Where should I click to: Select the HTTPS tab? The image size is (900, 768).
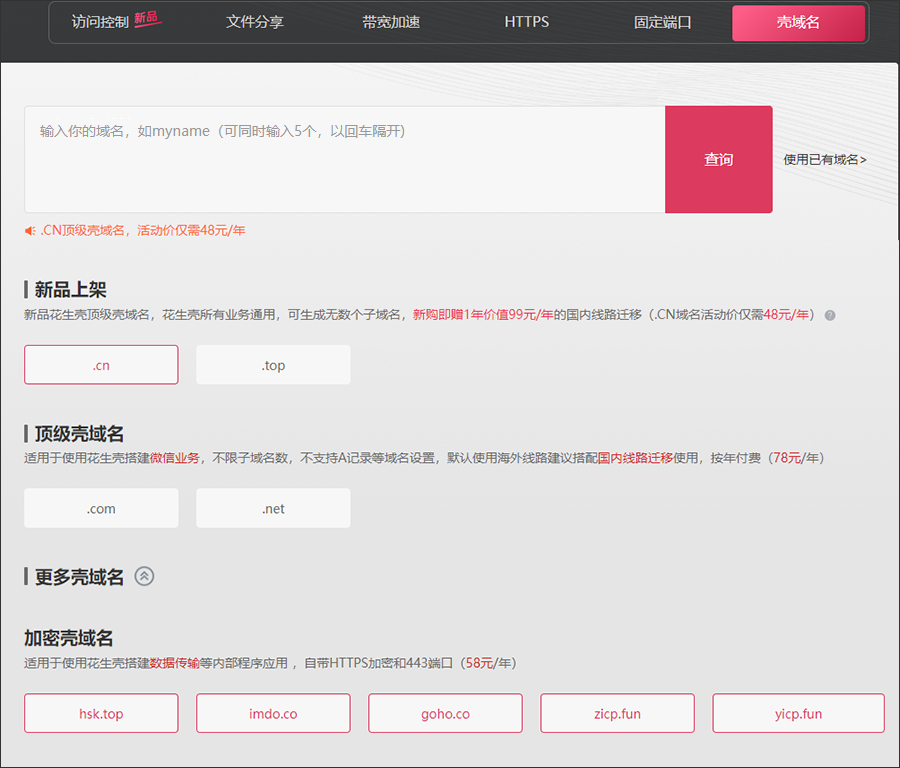526,22
